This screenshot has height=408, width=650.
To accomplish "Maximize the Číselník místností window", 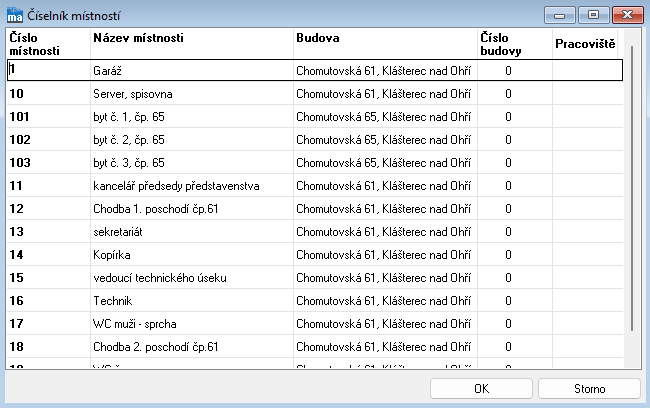I will [594, 15].
